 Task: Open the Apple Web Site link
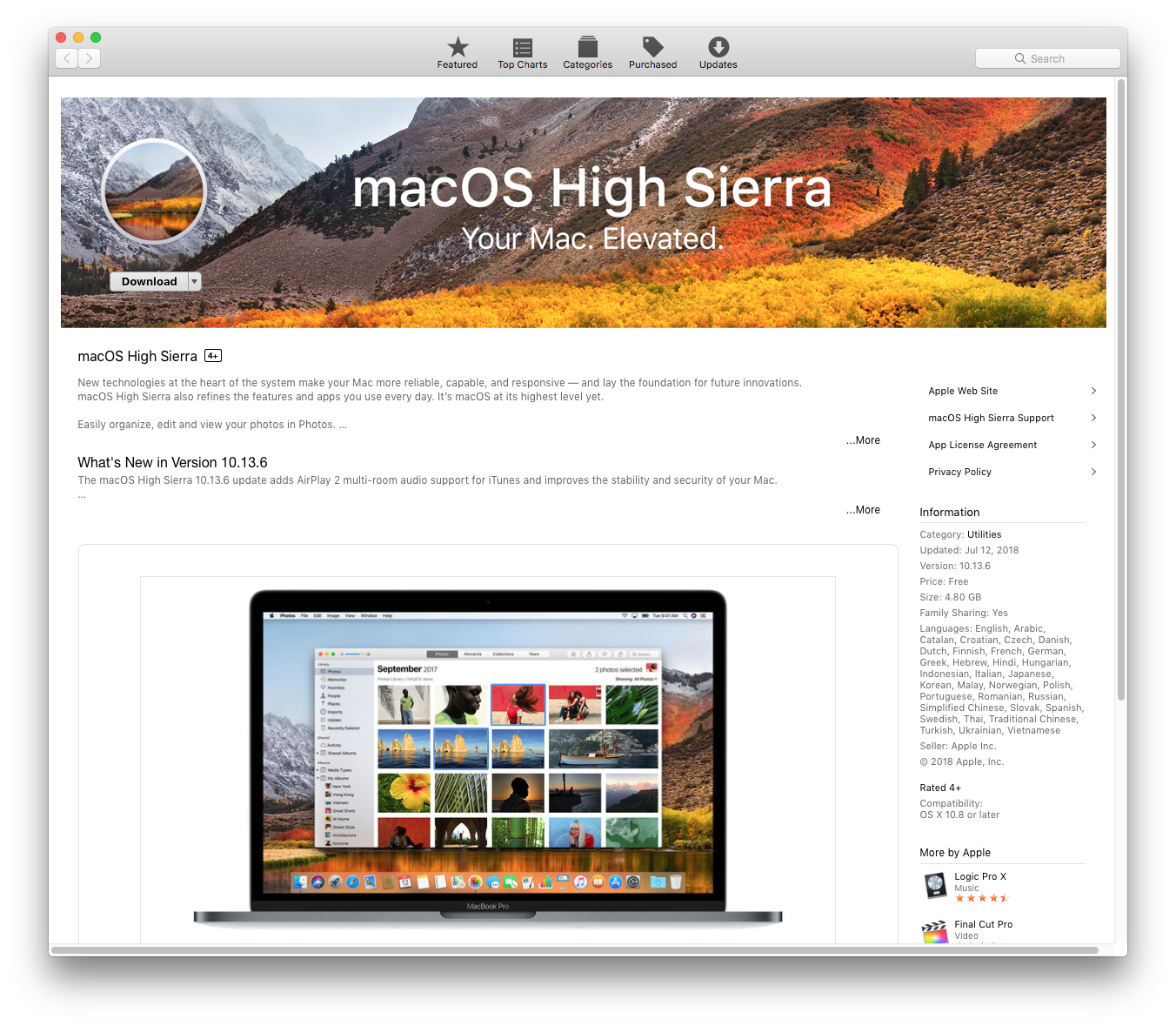(x=963, y=391)
